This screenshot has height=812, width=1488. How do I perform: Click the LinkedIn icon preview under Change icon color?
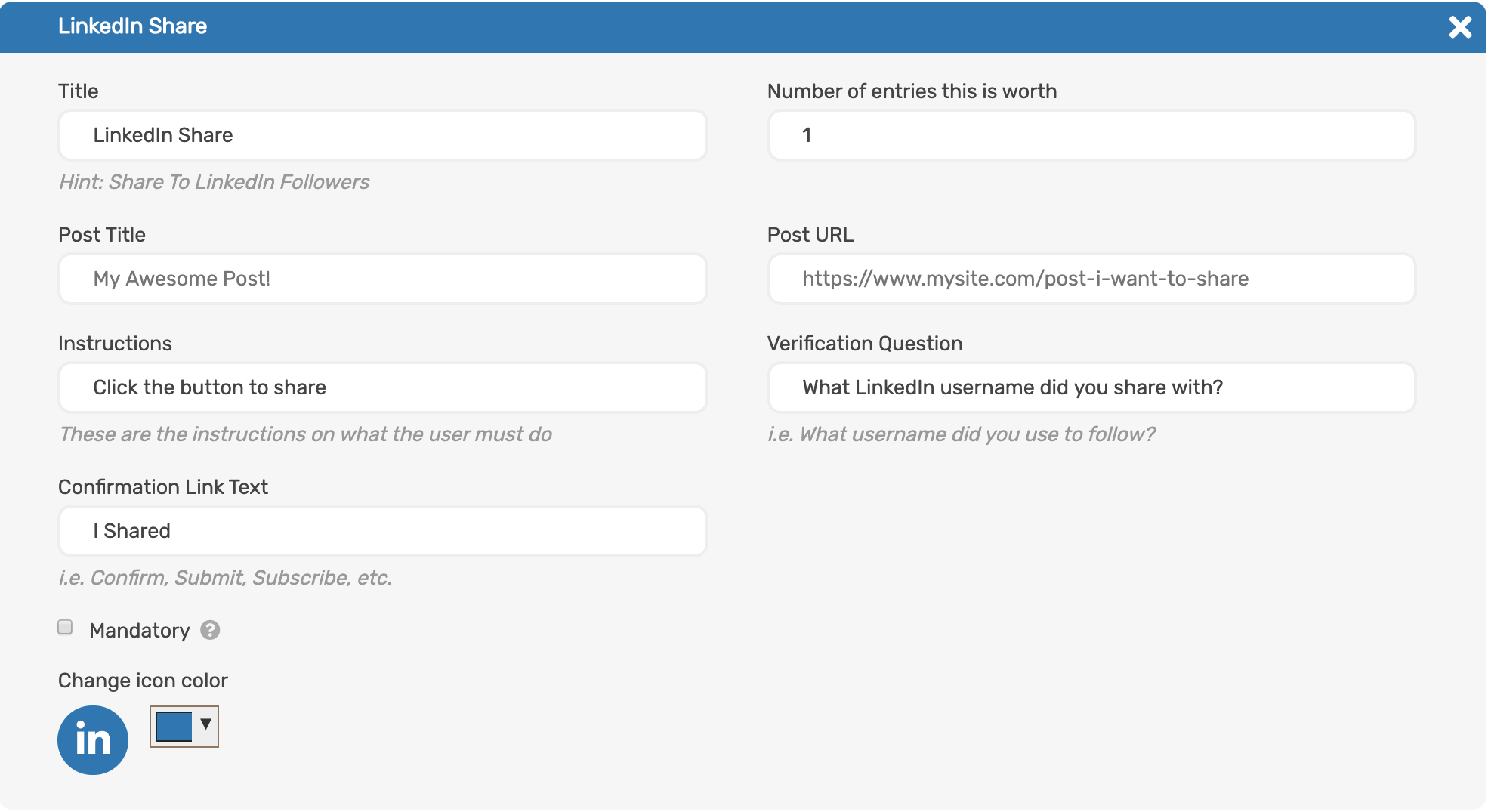[x=92, y=739]
